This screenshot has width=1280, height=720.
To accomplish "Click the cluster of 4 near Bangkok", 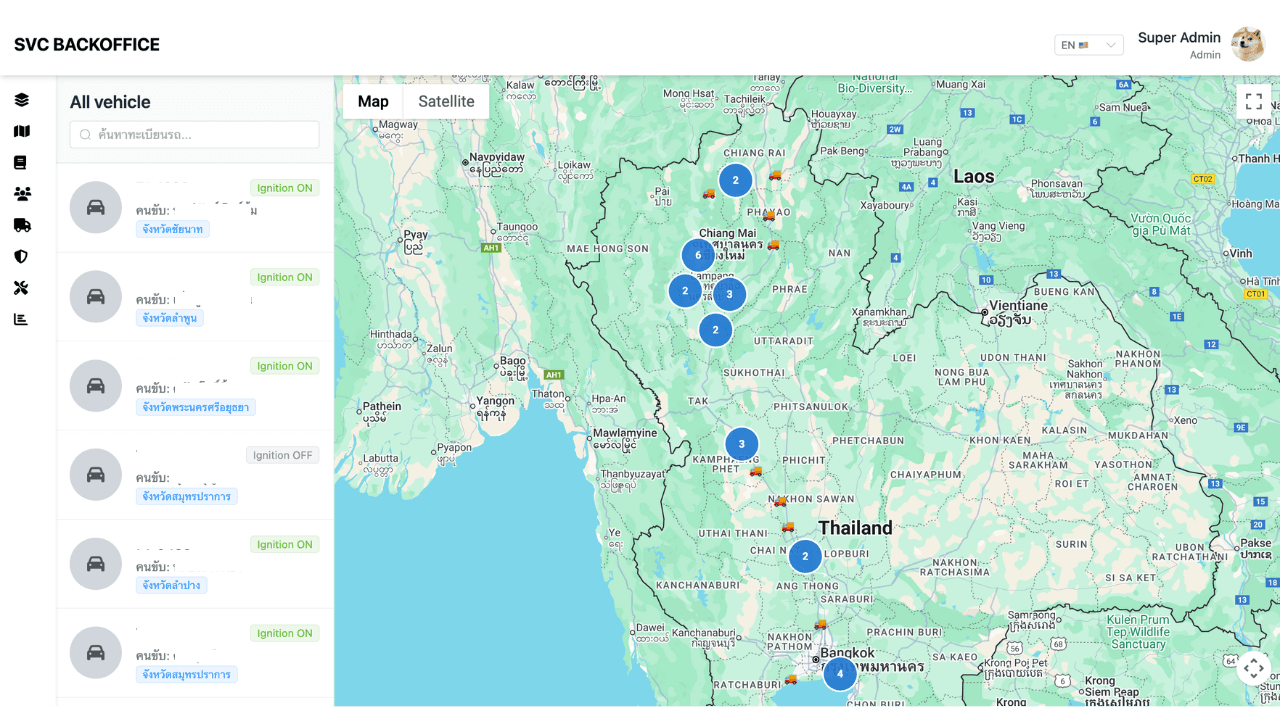I will pyautogui.click(x=840, y=673).
